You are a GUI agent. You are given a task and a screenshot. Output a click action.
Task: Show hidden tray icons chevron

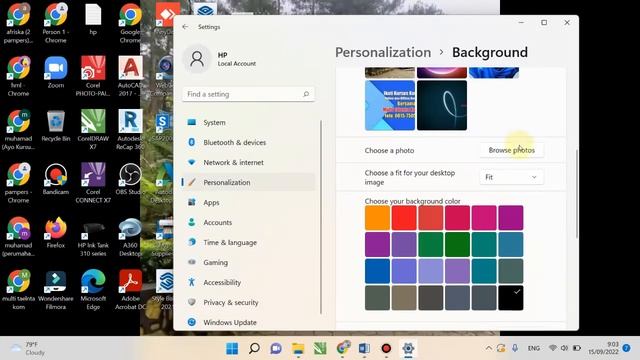click(x=489, y=348)
